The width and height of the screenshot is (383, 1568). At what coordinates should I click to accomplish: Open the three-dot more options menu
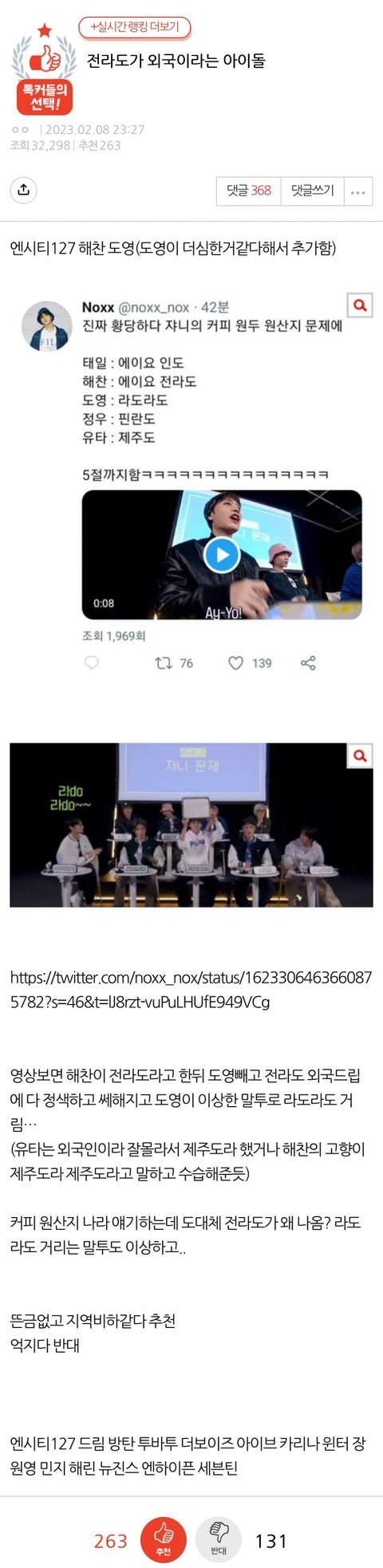point(357,191)
